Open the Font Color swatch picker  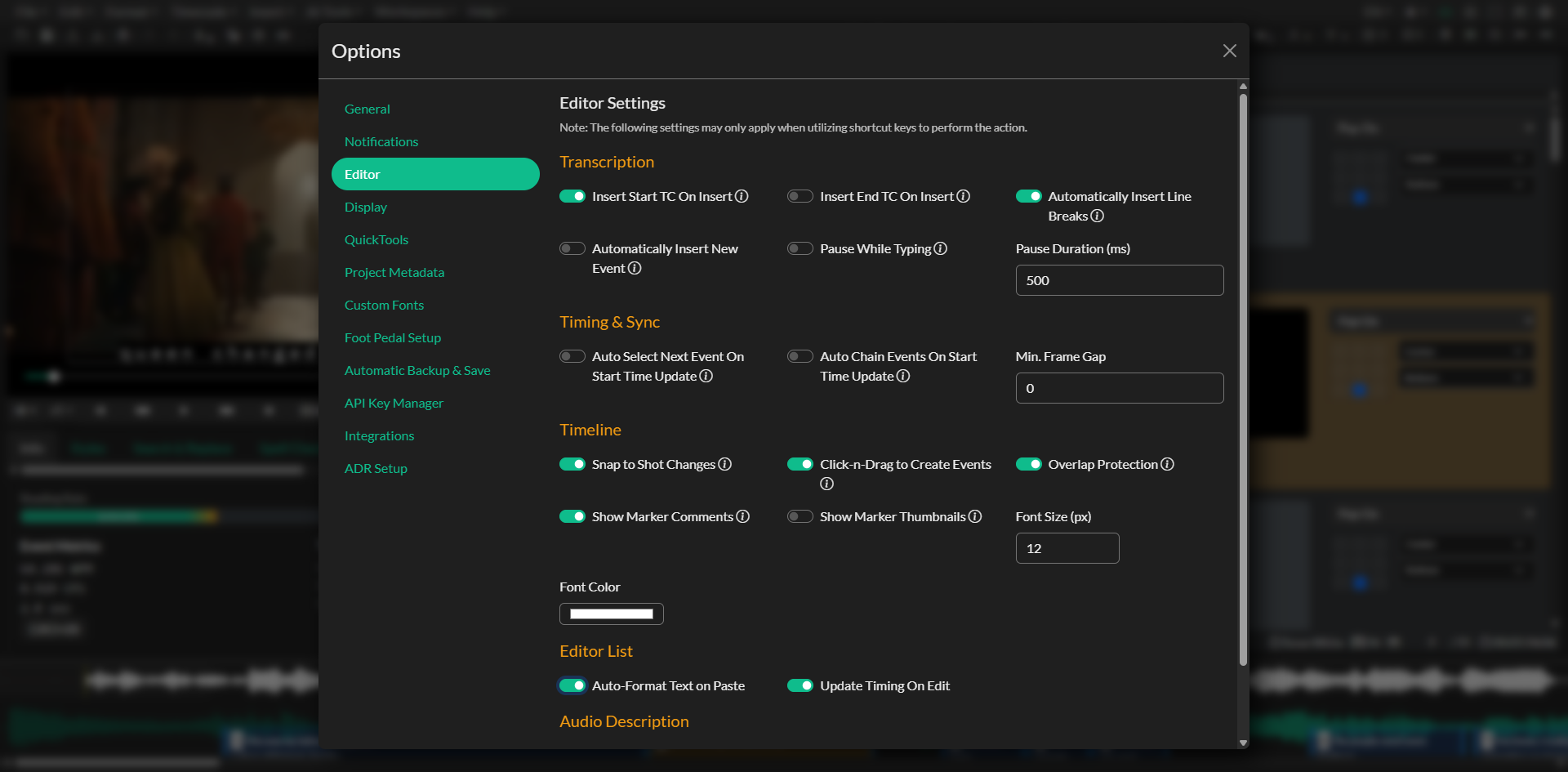coord(612,614)
